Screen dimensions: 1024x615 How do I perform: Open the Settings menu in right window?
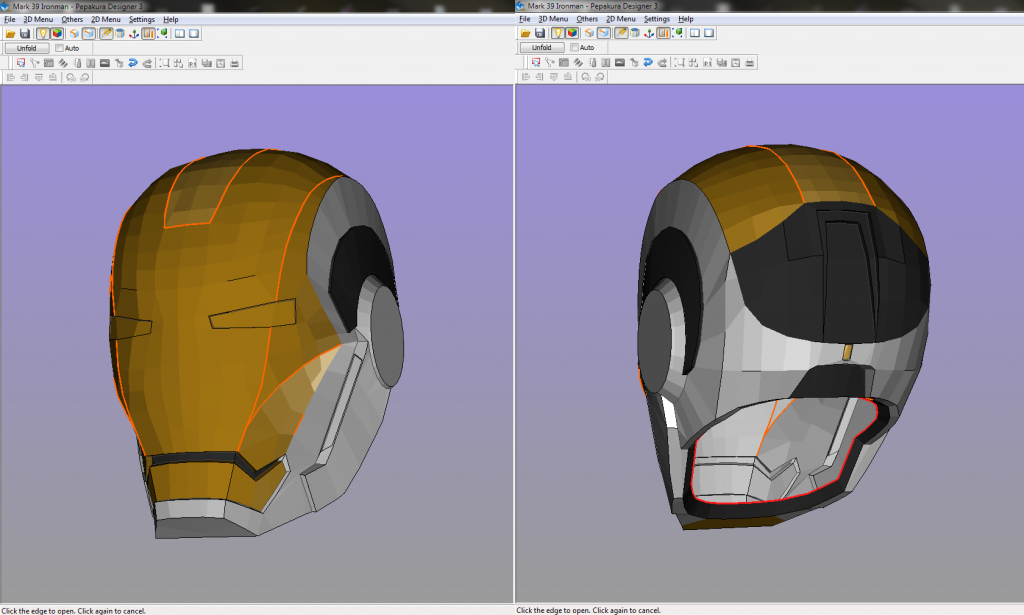coord(657,19)
